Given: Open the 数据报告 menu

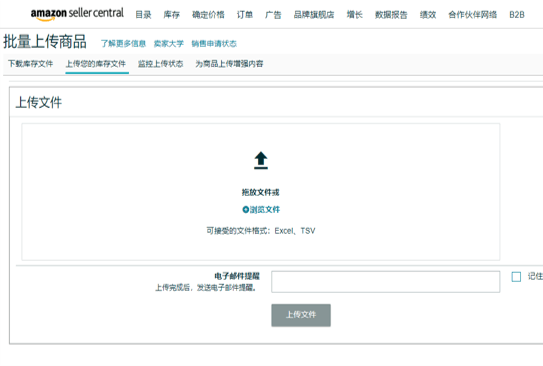Looking at the screenshot, I should coord(391,15).
